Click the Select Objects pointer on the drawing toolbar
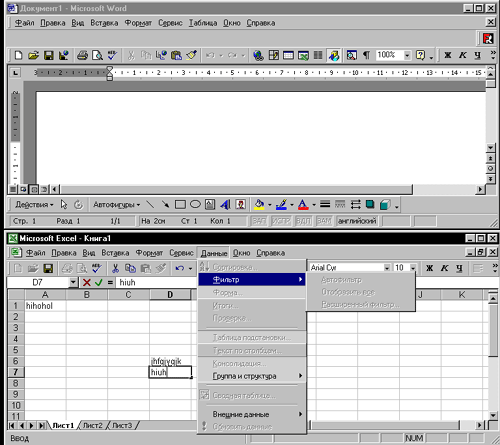The height and width of the screenshot is (445, 500). click(64, 204)
